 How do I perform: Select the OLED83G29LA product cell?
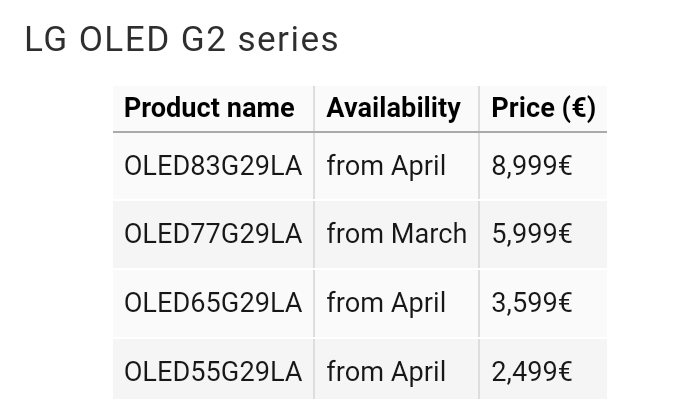tap(214, 166)
